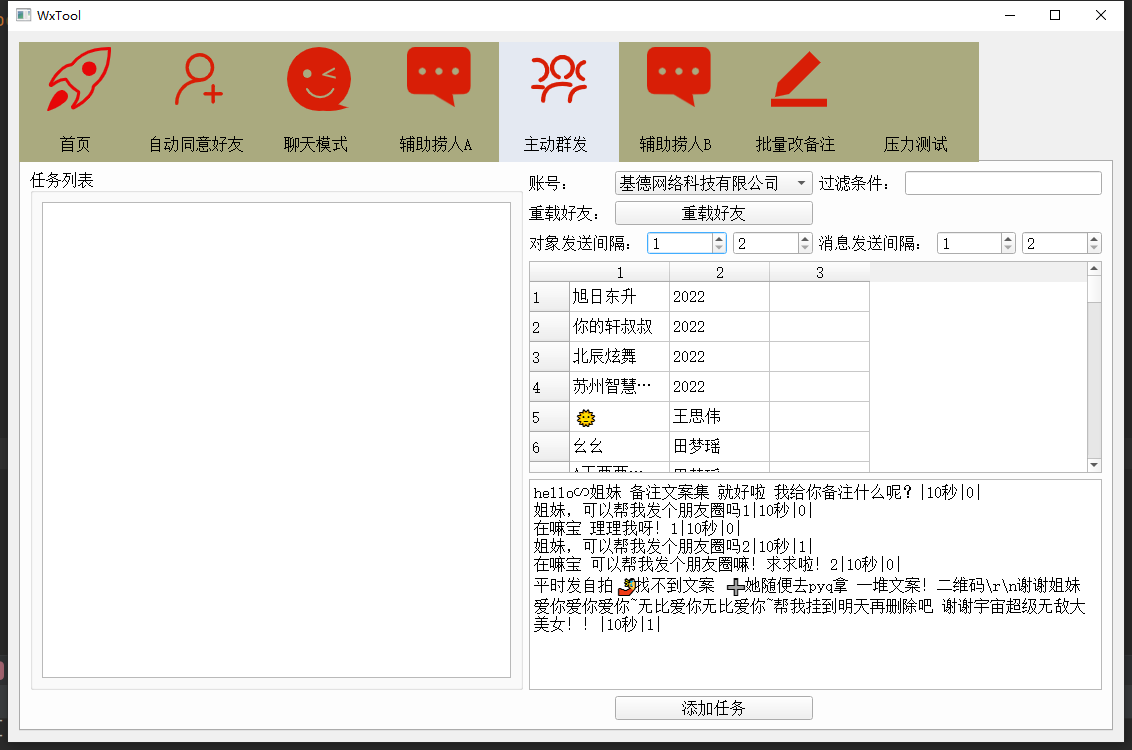
Task: Decrease second 对象发送间隔 value with down arrow
Action: (805, 248)
